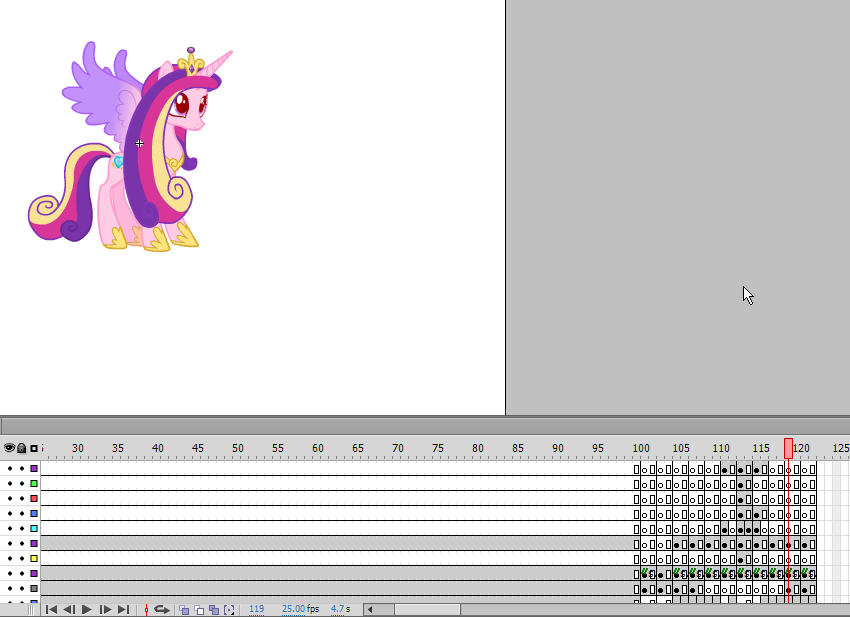850x617 pixels.
Task: Open the Modify Markers dropdown
Action: (229, 609)
